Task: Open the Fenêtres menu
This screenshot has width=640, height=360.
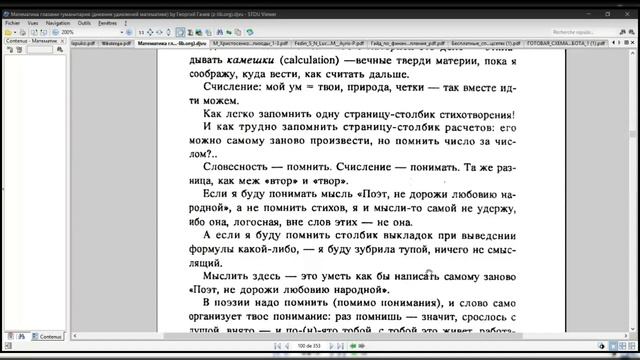Action: pos(107,23)
